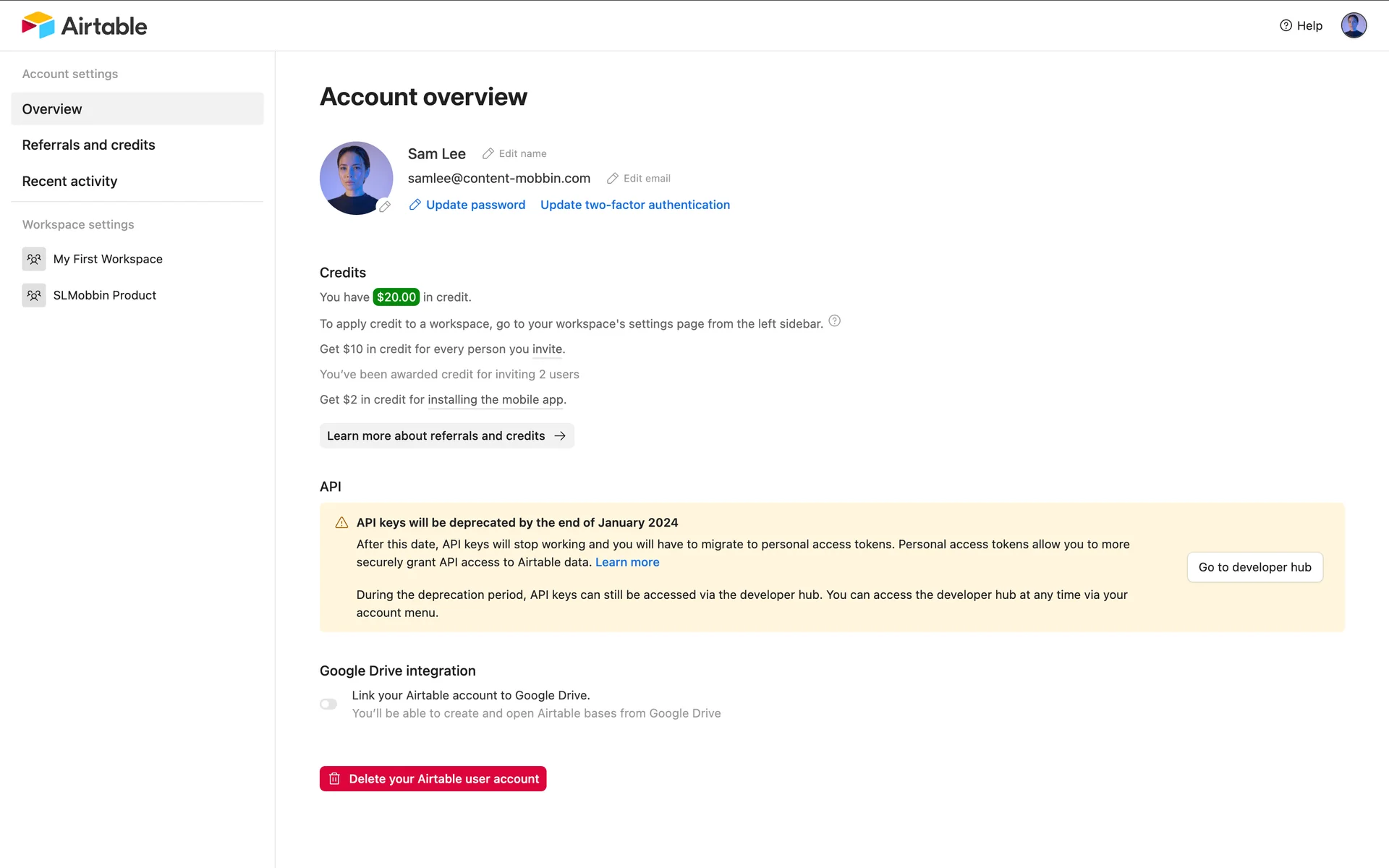Open Recent activity section
This screenshot has height=868, width=1389.
pyautogui.click(x=69, y=182)
